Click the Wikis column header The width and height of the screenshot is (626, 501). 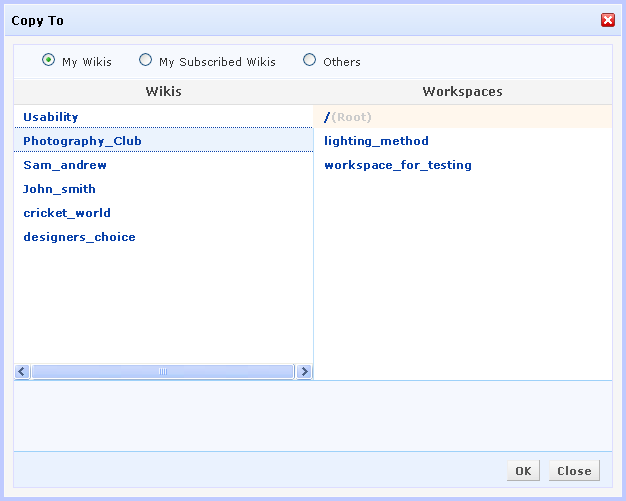(x=163, y=91)
